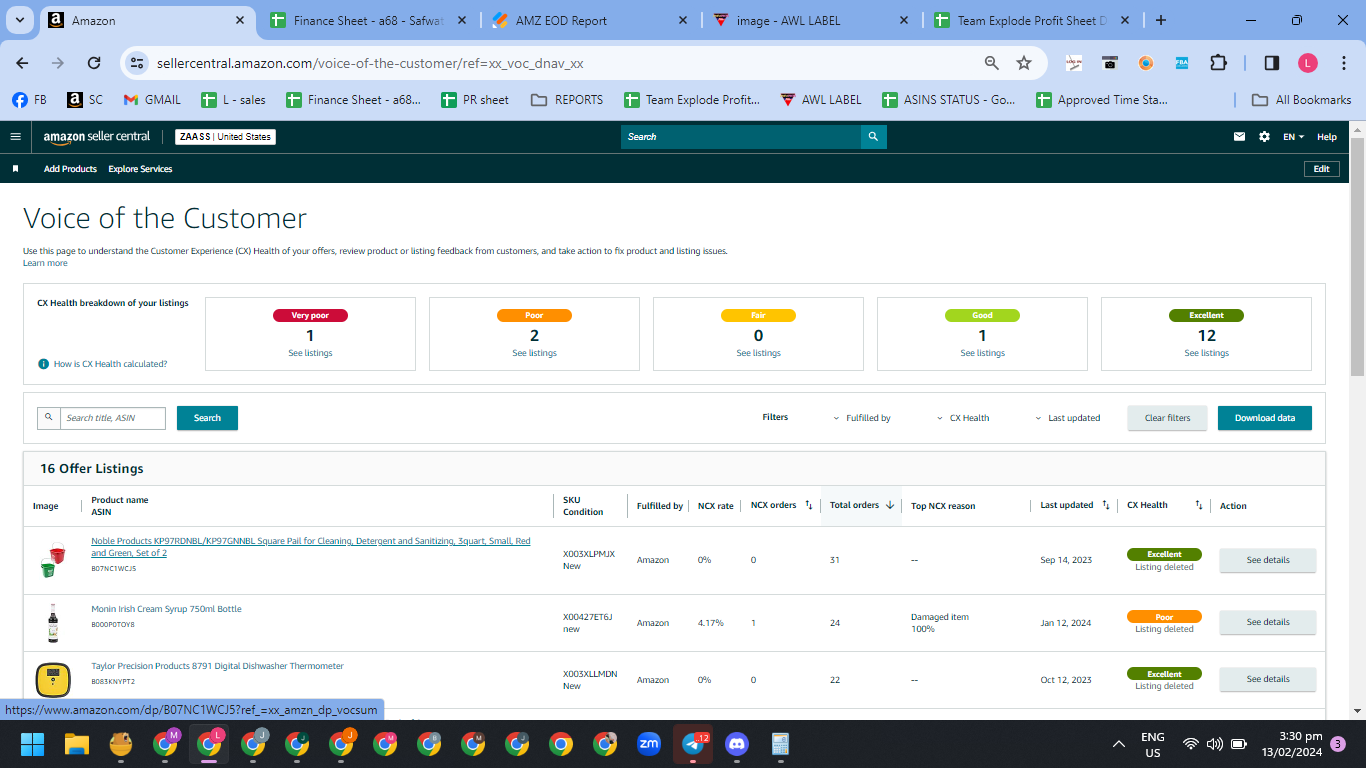Click the Monin Irish Cream Syrup thumbnail
Image resolution: width=1366 pixels, height=768 pixels.
pyautogui.click(x=53, y=622)
